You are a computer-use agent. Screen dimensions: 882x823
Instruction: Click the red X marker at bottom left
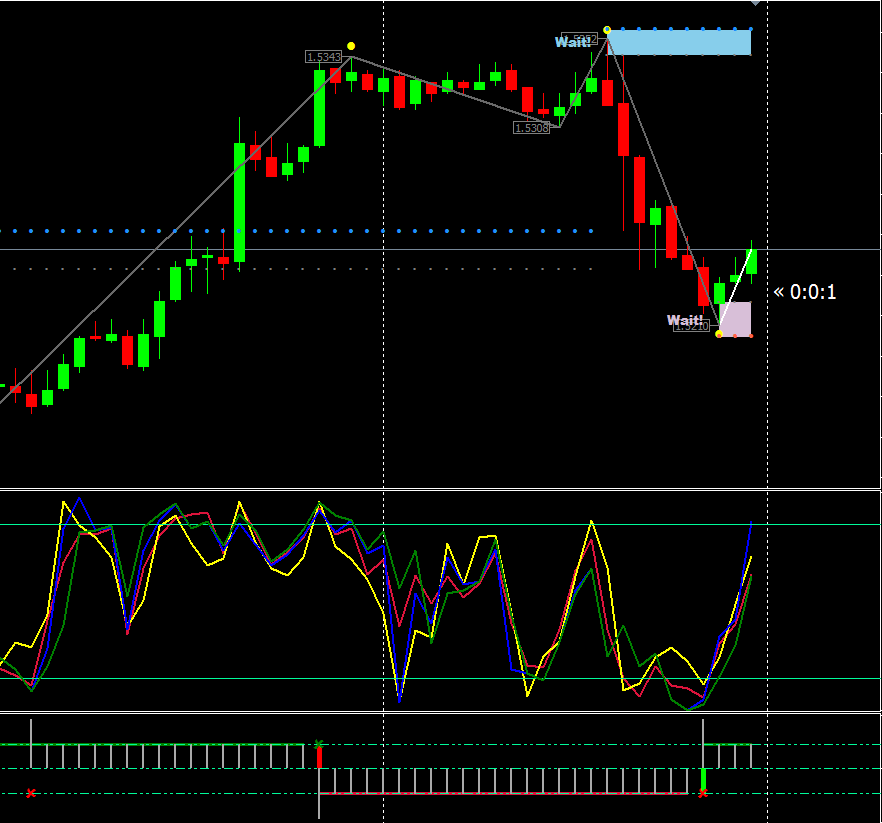pos(31,793)
